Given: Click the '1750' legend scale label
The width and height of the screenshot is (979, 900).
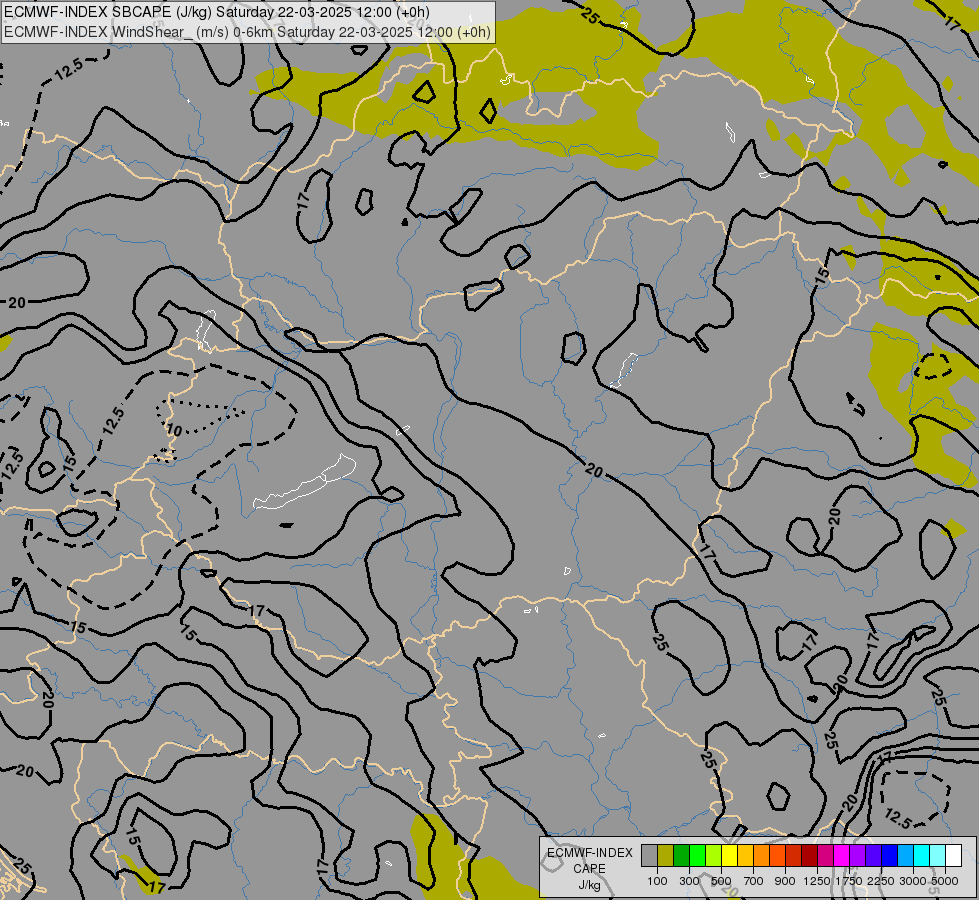Looking at the screenshot, I should click(849, 881).
